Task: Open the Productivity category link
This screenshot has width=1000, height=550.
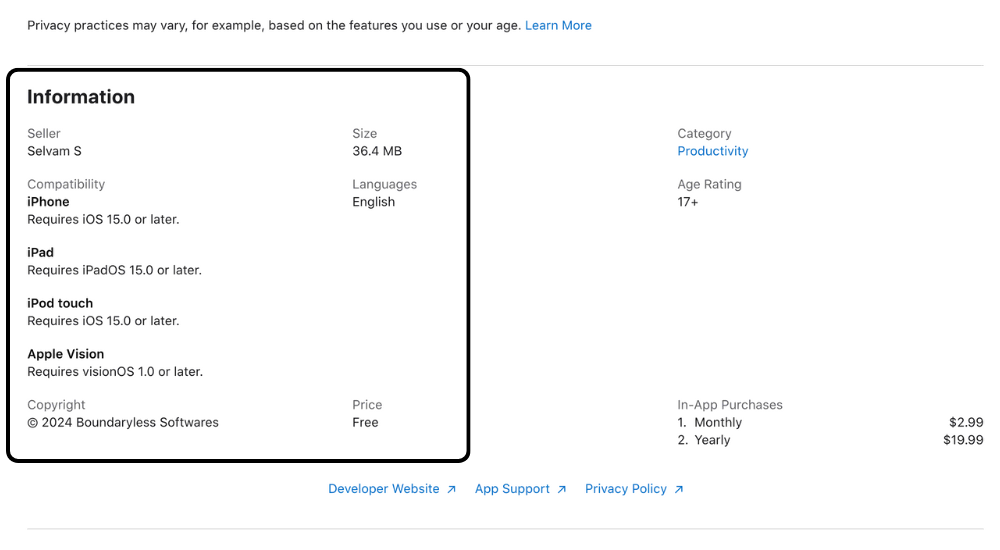Action: click(712, 151)
